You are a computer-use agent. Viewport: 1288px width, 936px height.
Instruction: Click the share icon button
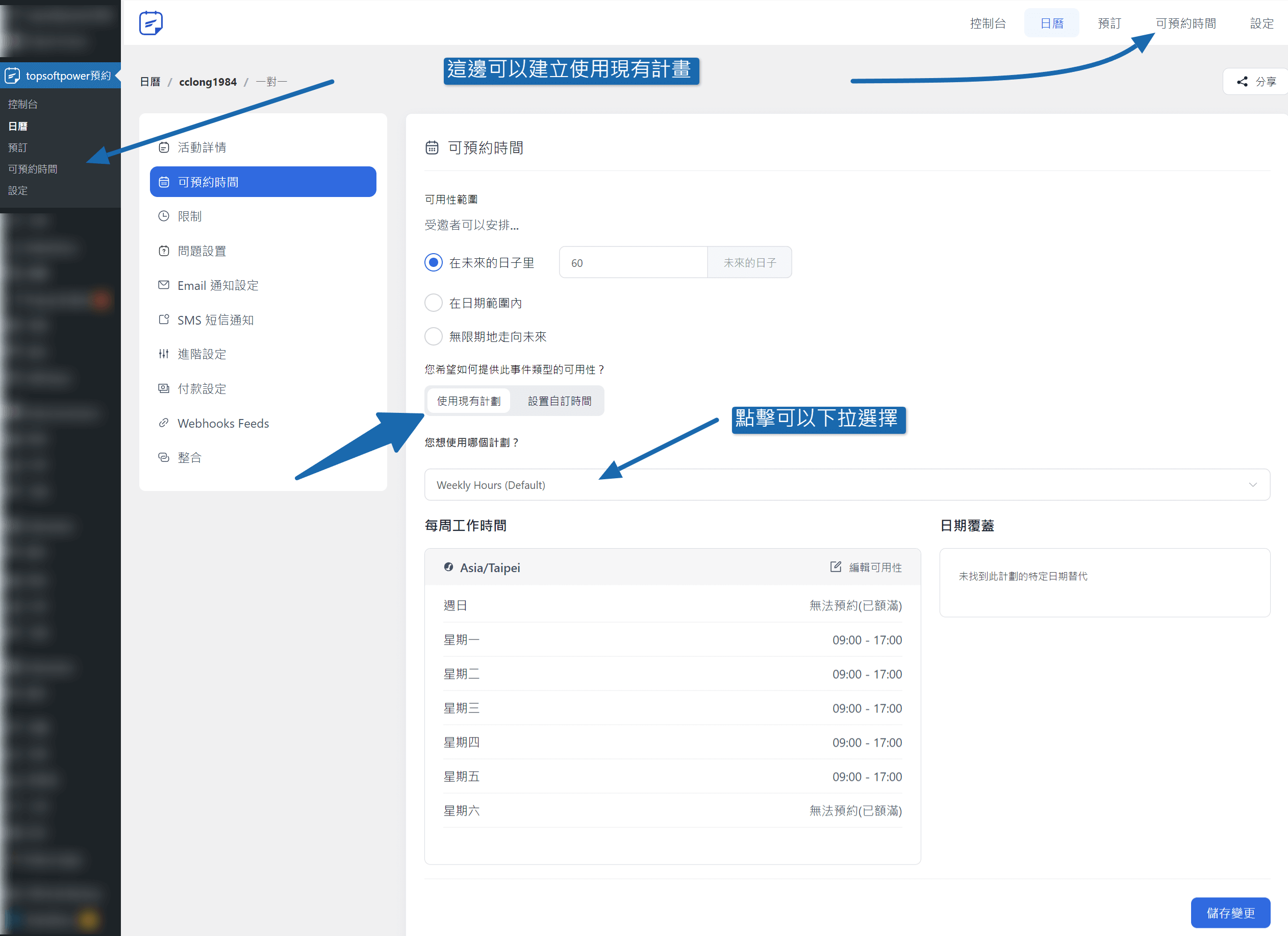tap(1242, 82)
